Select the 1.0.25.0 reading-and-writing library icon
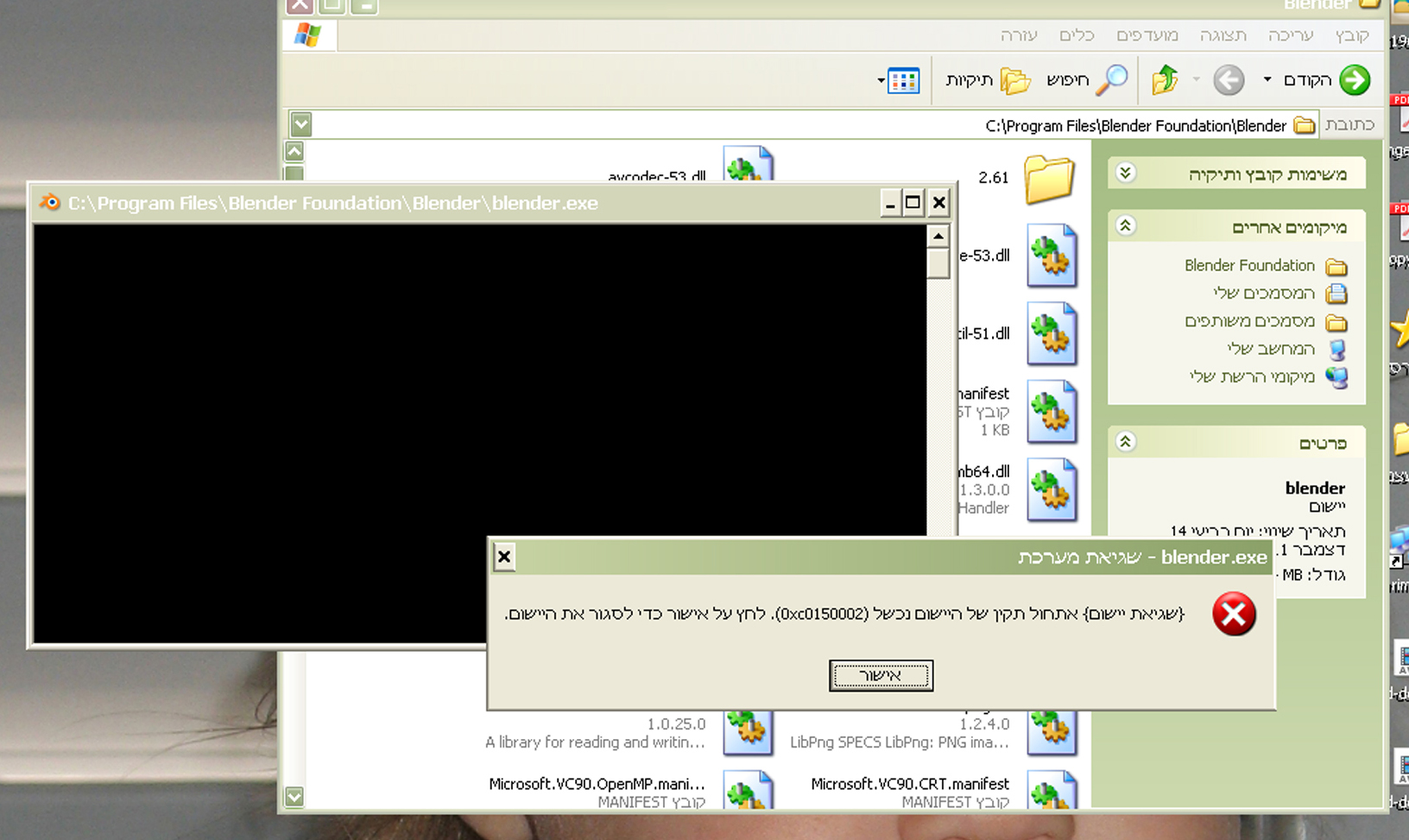 748,732
